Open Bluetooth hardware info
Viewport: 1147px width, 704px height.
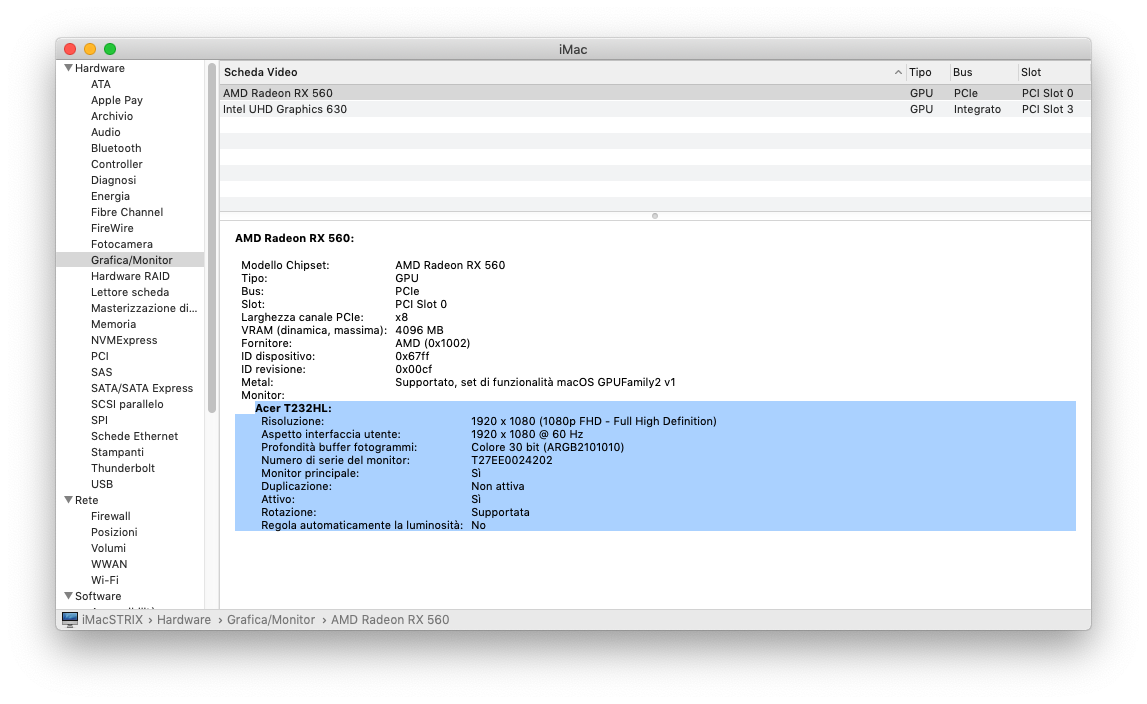(116, 148)
